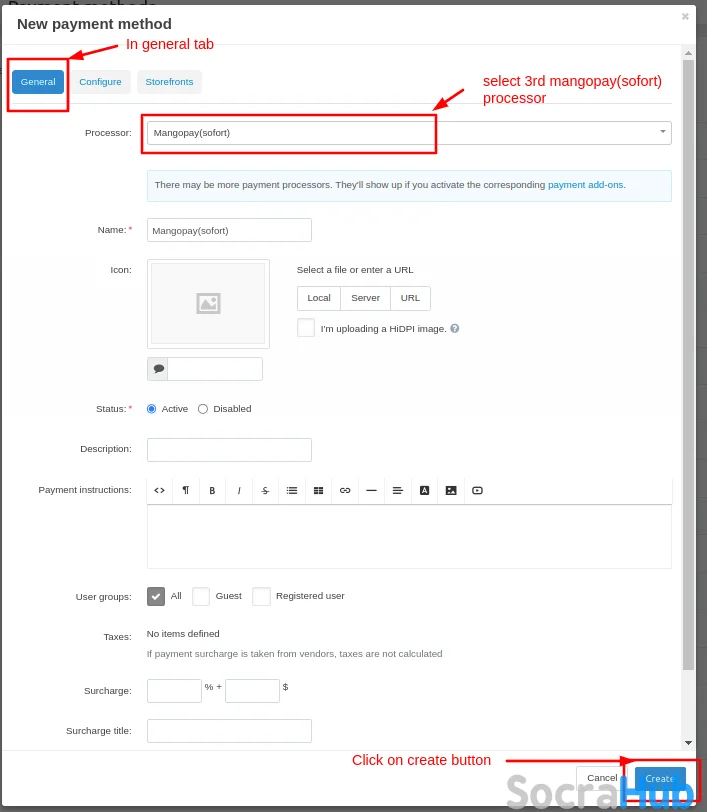
Task: Insert horizontal rule line icon
Action: [x=371, y=490]
